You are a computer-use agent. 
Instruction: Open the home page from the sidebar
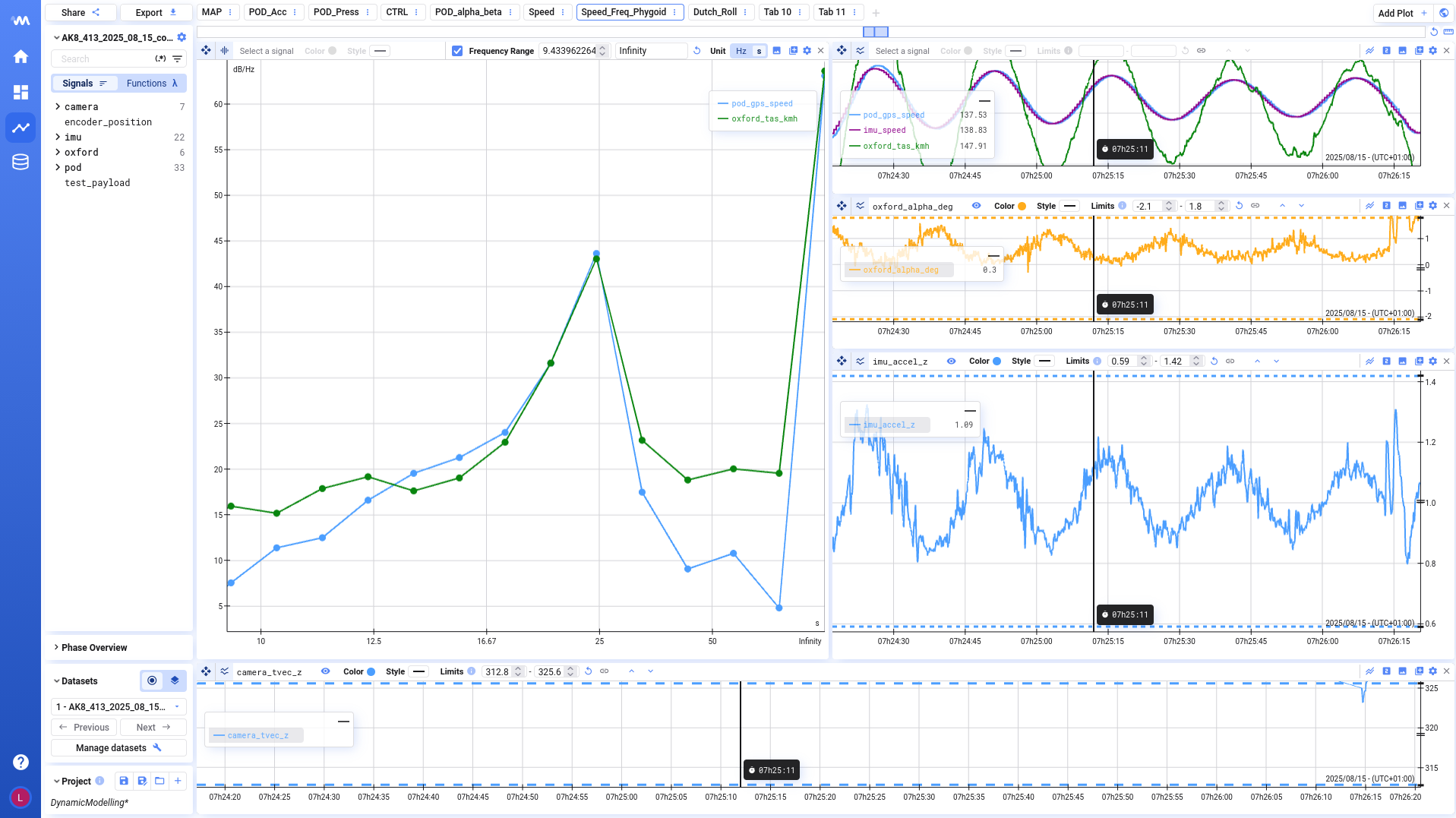[21, 56]
